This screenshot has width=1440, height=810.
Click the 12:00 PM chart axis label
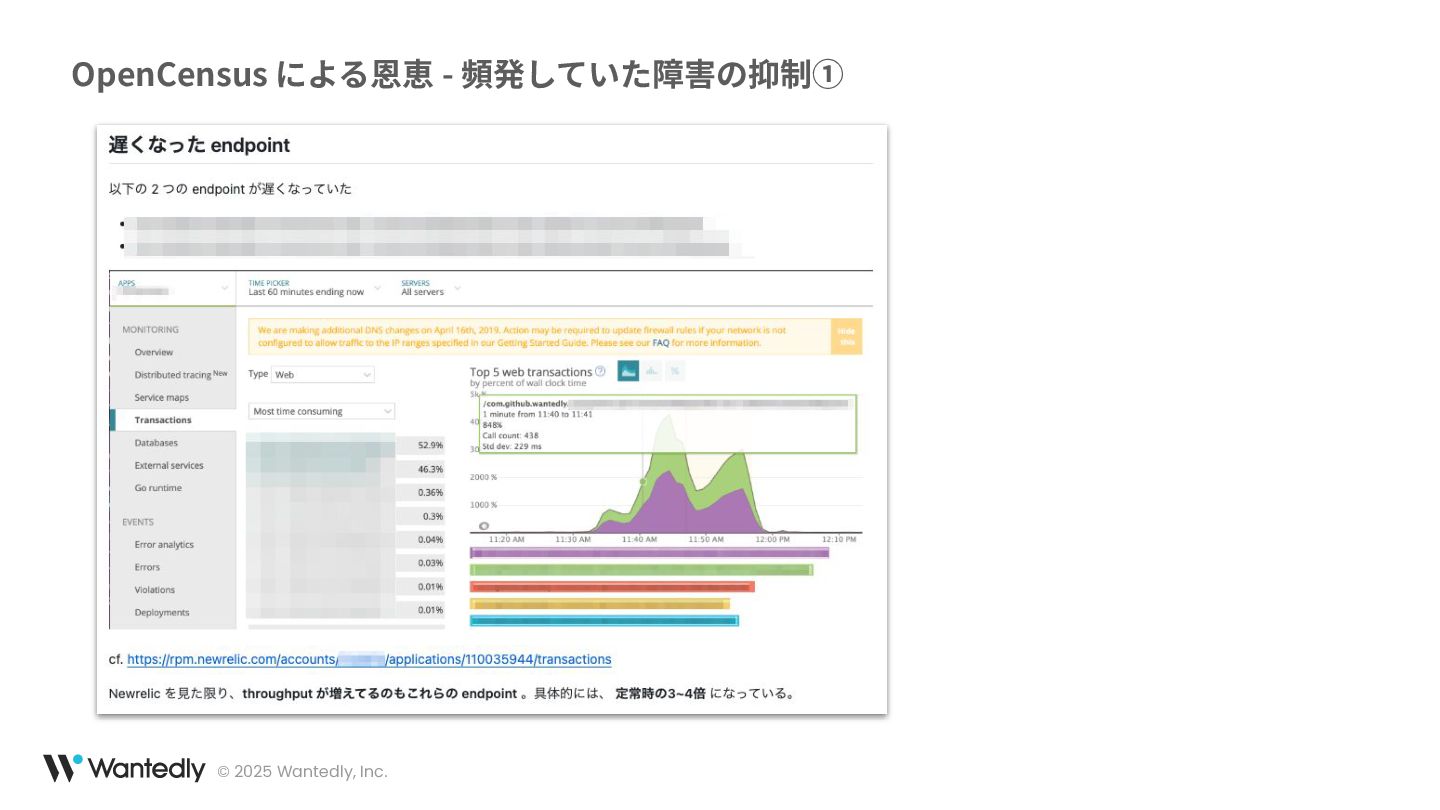(771, 539)
